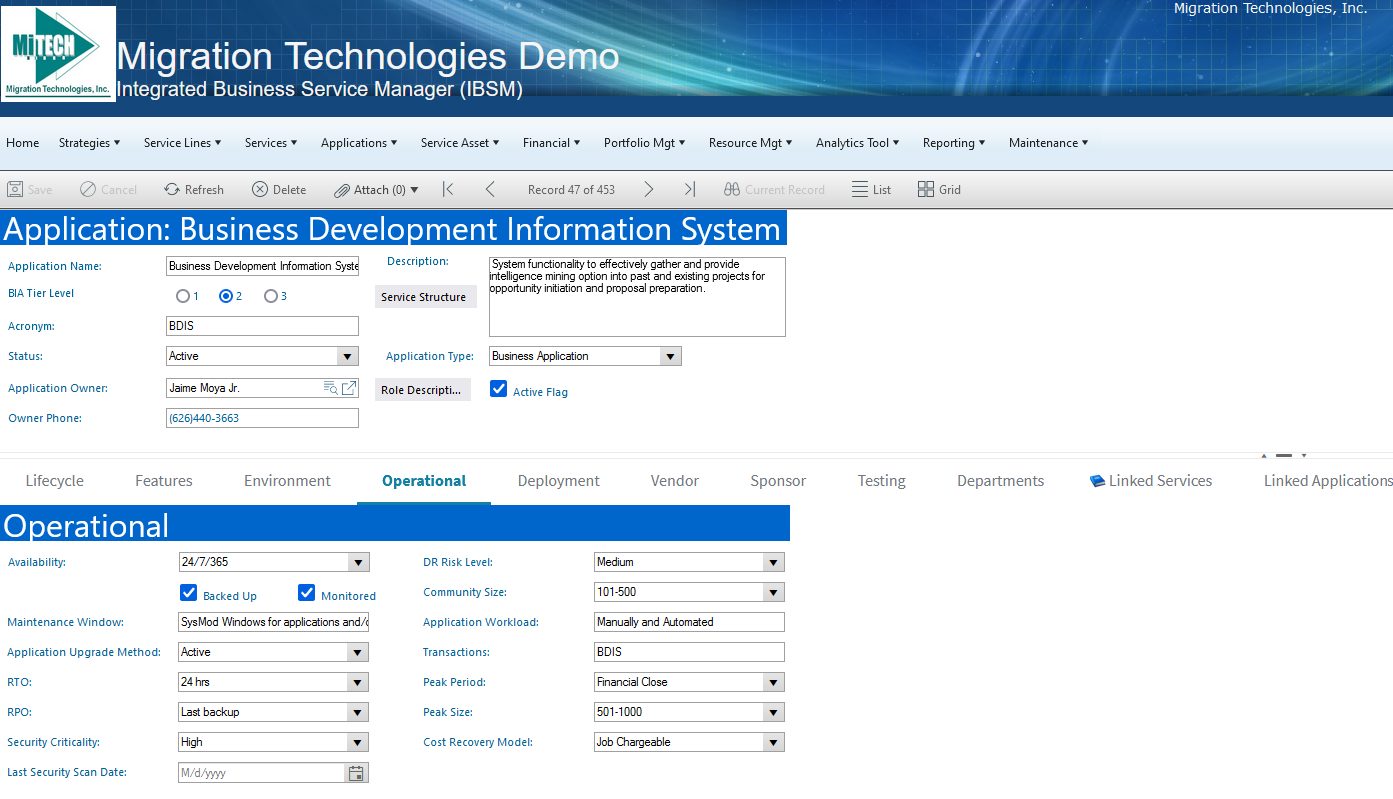This screenshot has width=1393, height=799.
Task: Click inside the Transactions input field
Action: pos(688,651)
